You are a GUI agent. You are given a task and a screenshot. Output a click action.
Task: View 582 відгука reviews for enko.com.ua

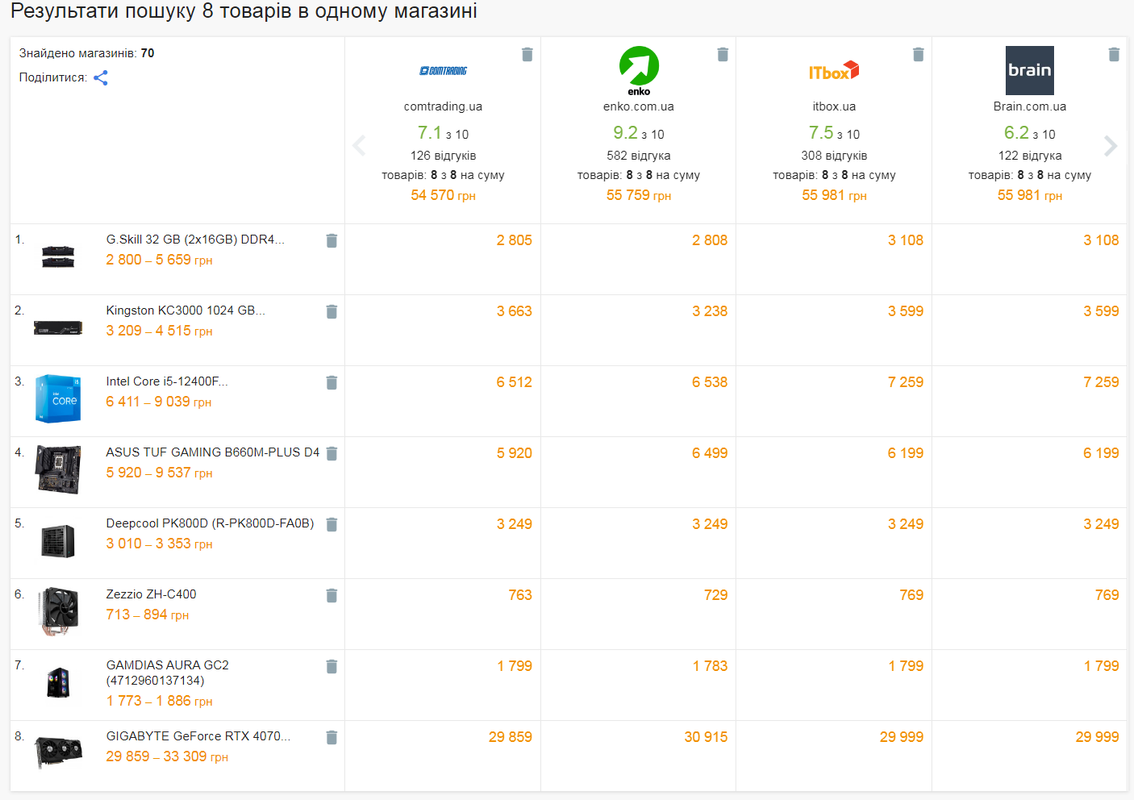pyautogui.click(x=639, y=156)
